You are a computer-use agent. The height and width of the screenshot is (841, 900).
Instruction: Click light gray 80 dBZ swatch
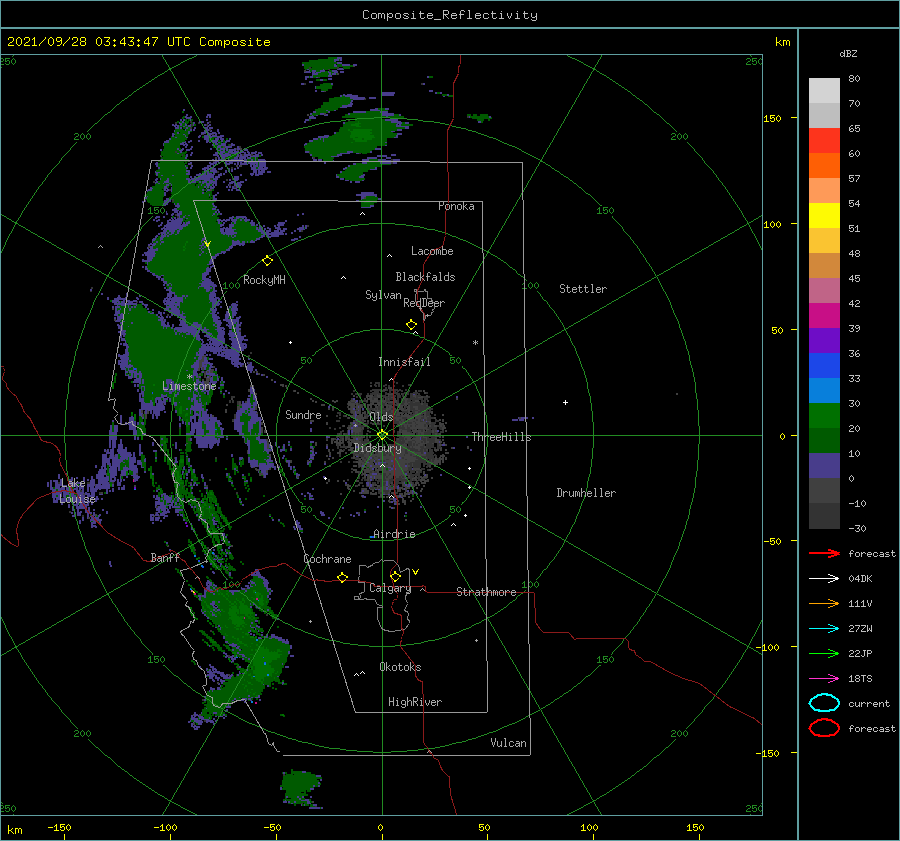824,91
